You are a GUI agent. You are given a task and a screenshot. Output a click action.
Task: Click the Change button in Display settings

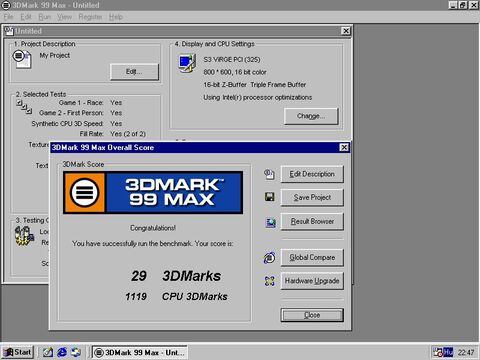point(311,116)
